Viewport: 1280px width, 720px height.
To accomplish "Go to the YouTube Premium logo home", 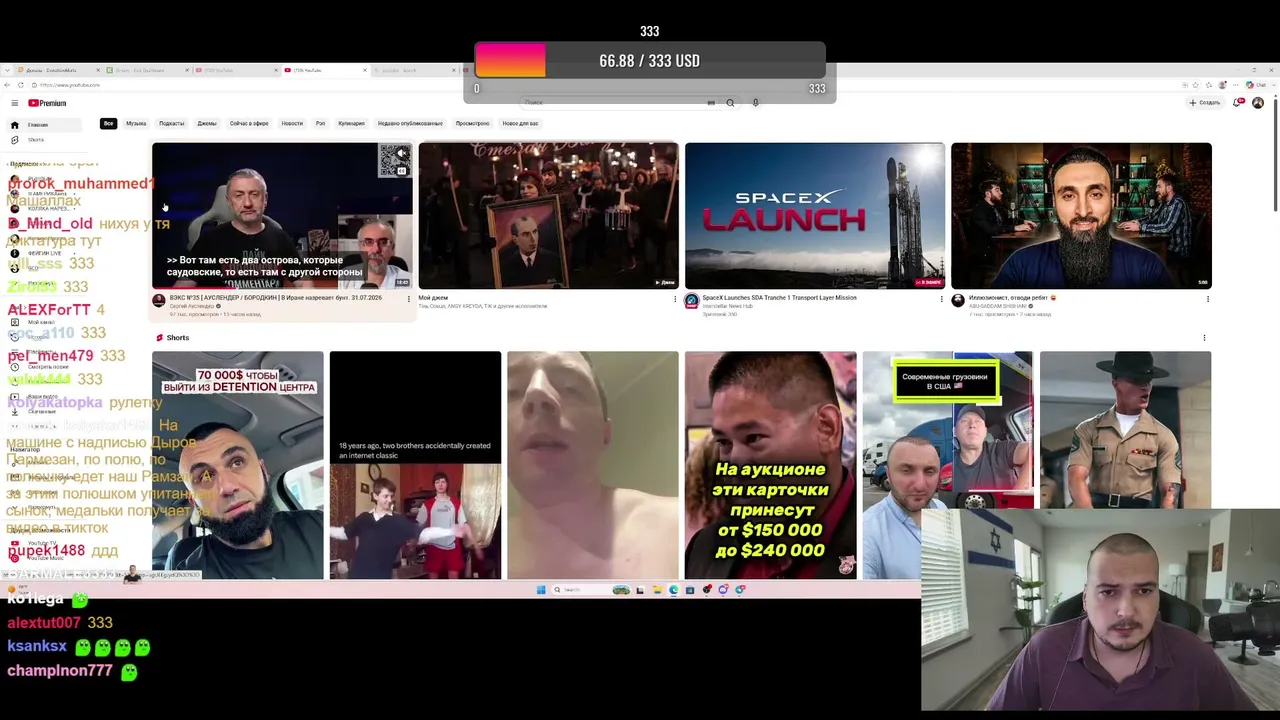I will [47, 103].
